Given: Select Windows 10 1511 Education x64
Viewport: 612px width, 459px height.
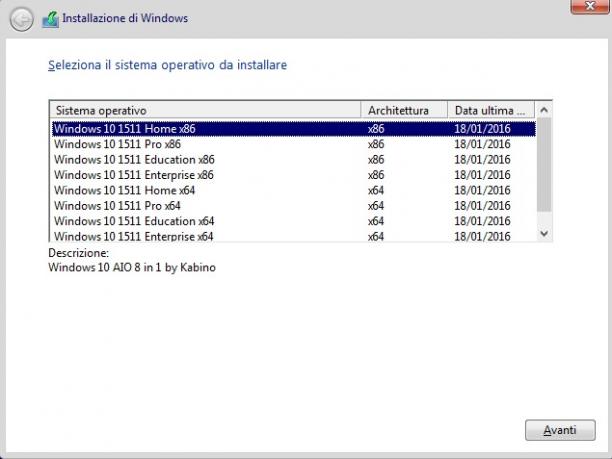Looking at the screenshot, I should 294,221.
